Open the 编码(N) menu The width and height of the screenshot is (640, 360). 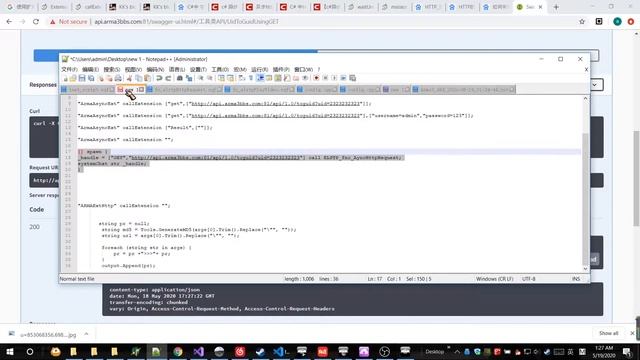155,69
